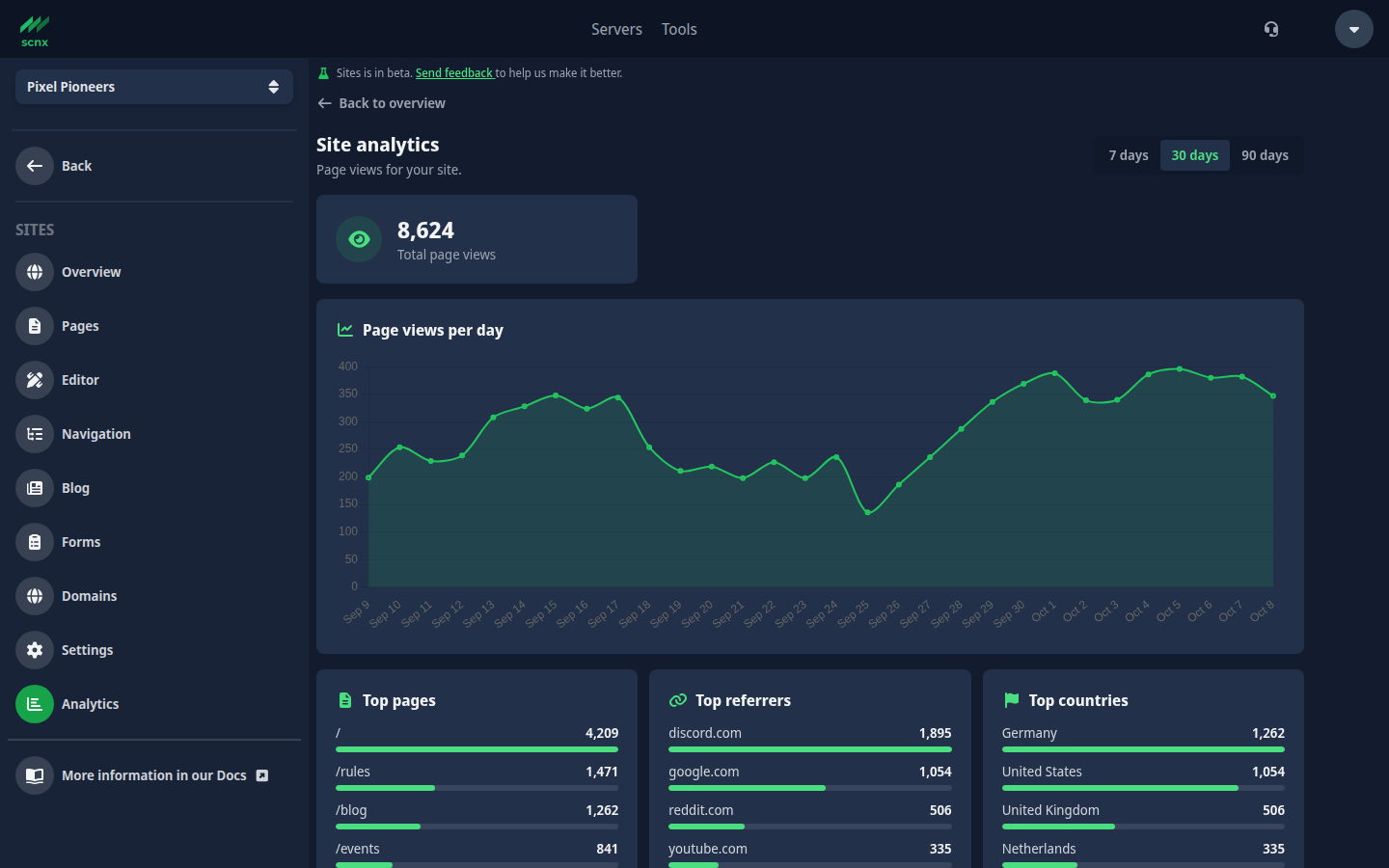
Task: Click the Sep 25 data point on chart
Action: [x=868, y=512]
